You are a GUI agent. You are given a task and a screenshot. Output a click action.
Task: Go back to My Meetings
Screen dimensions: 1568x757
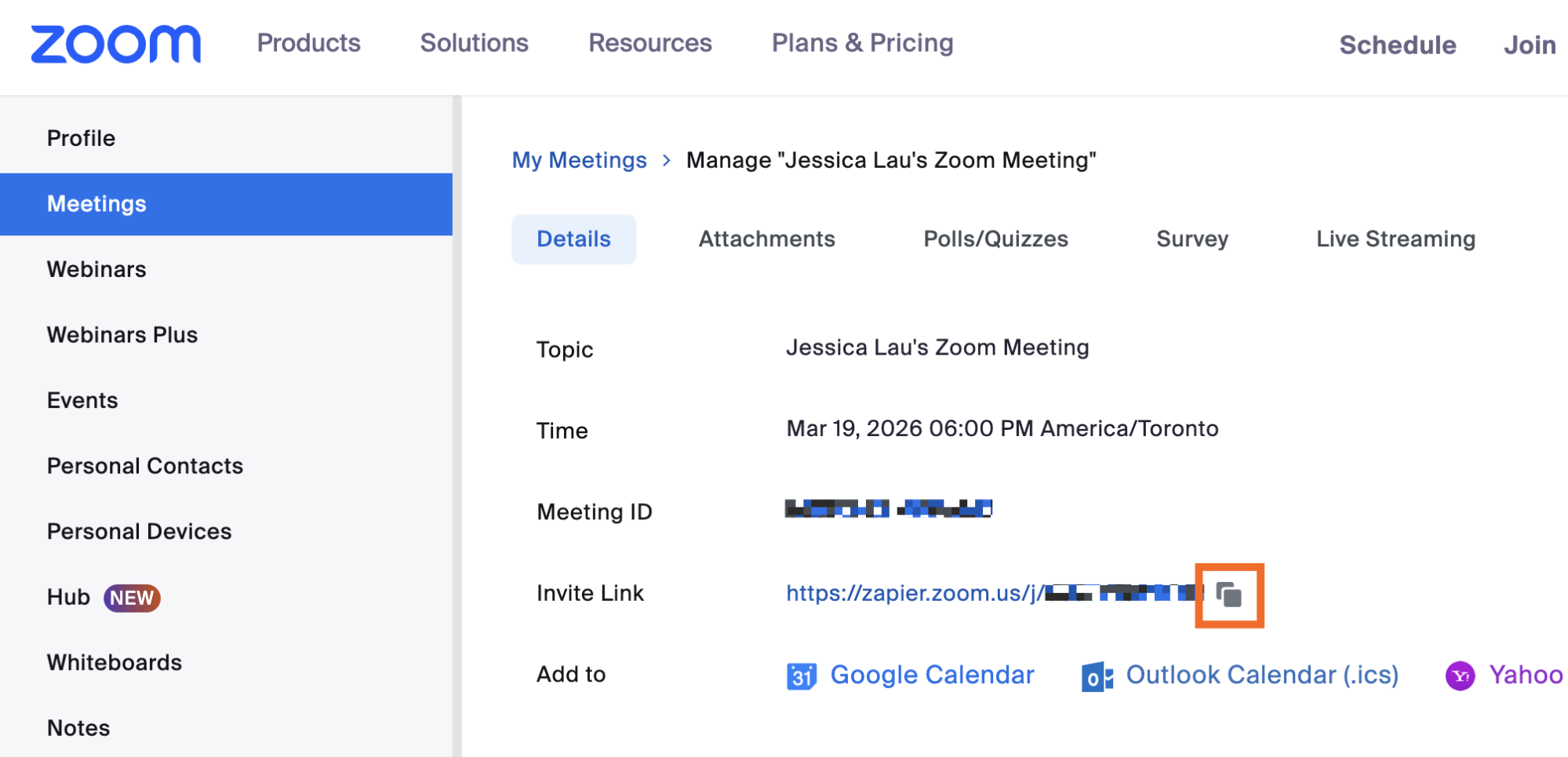tap(579, 160)
